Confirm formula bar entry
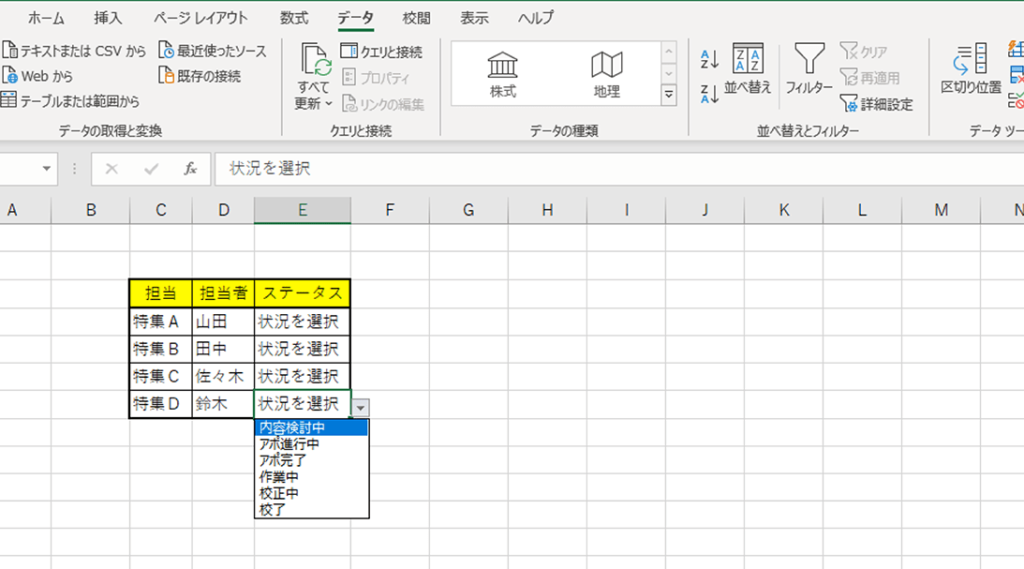 151,169
